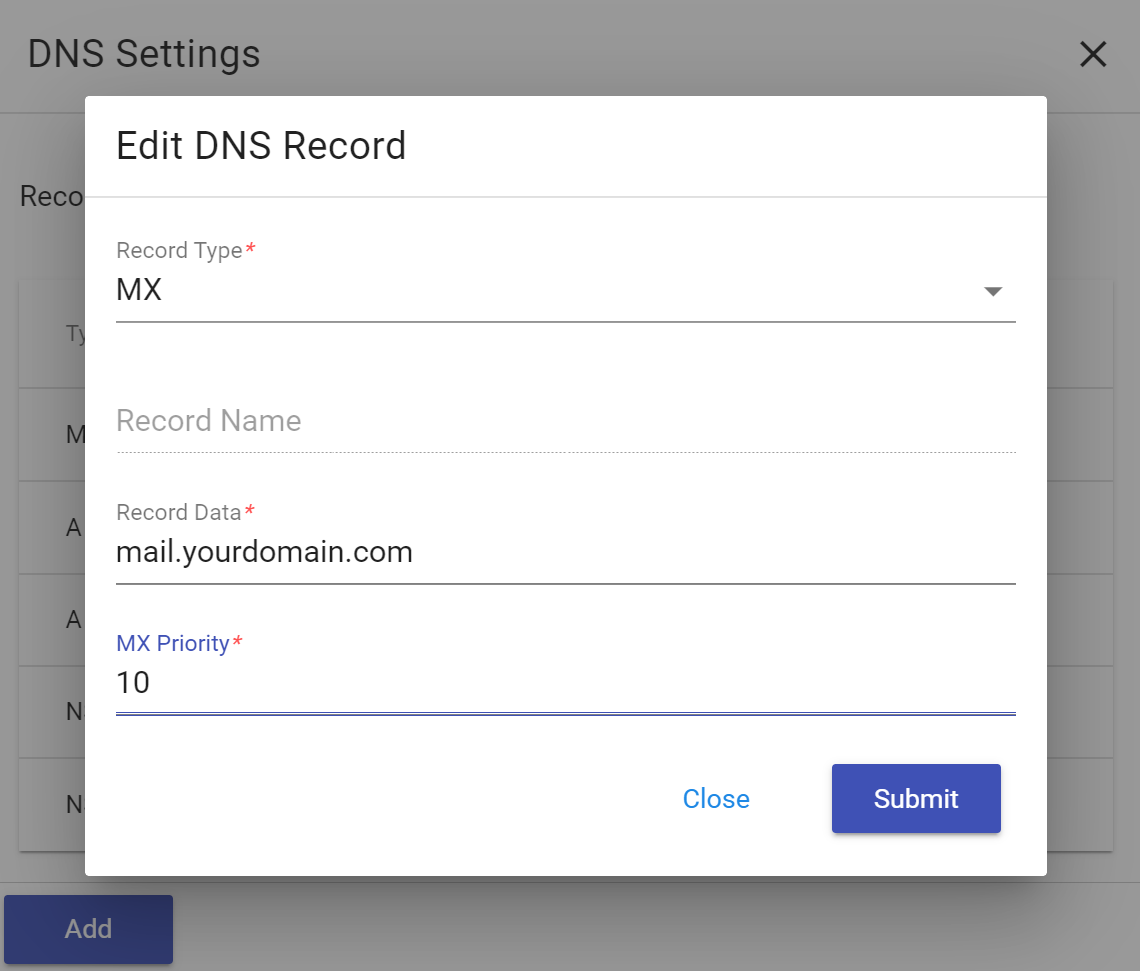Close the Edit DNS Record dialog

coord(716,798)
